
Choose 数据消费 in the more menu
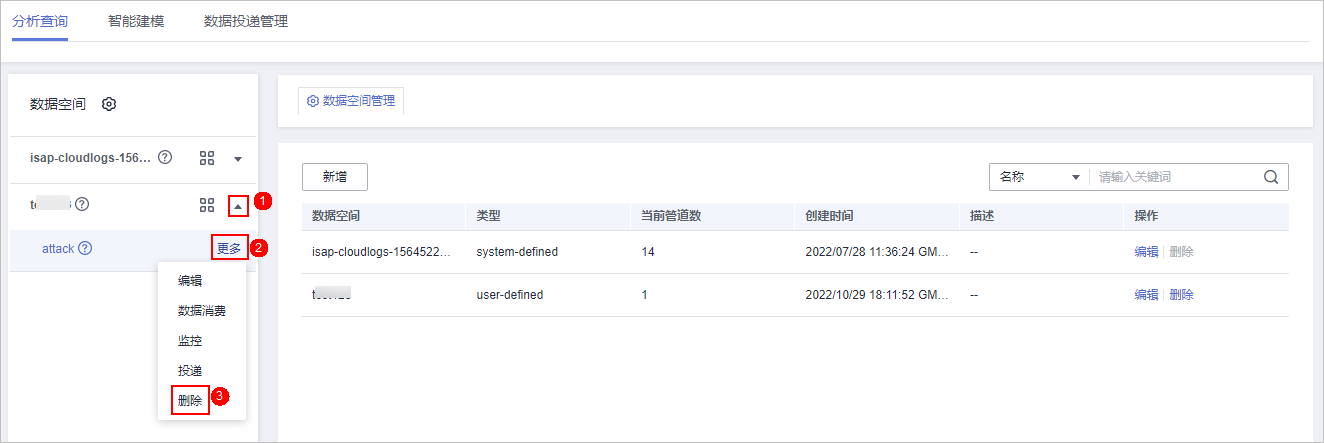[201, 311]
